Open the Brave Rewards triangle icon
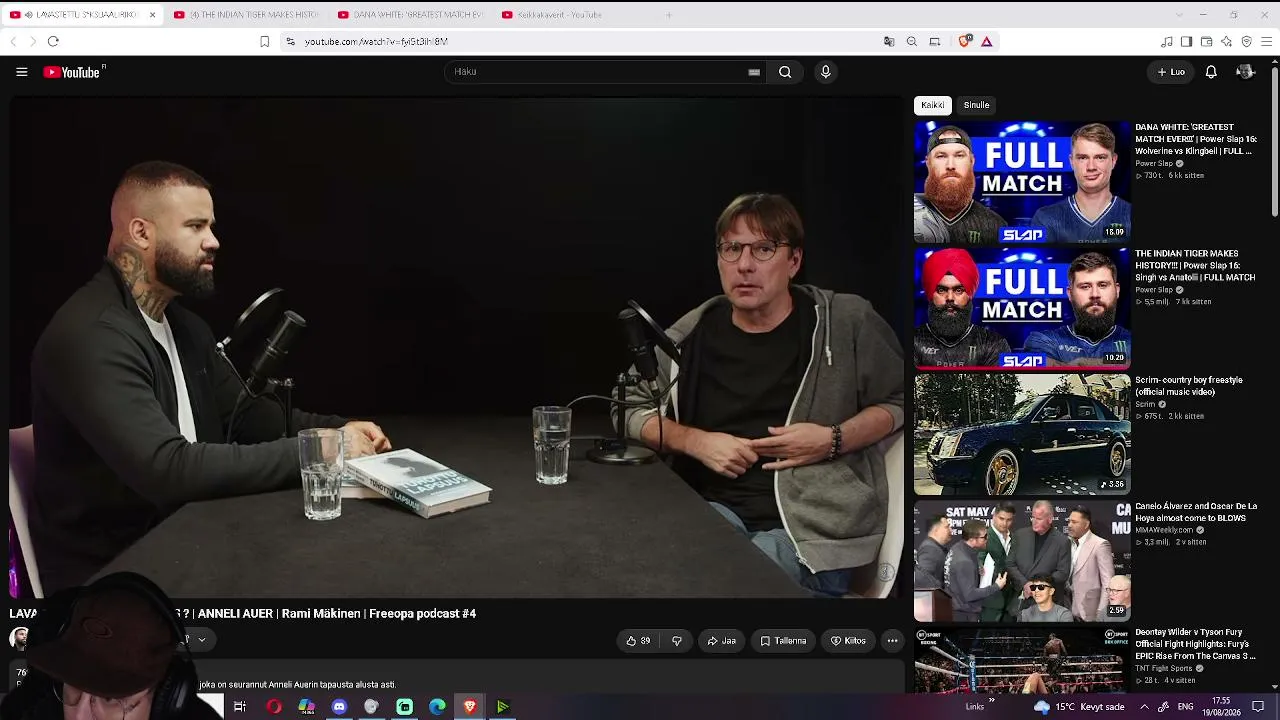The height and width of the screenshot is (720, 1280). pyautogui.click(x=986, y=41)
